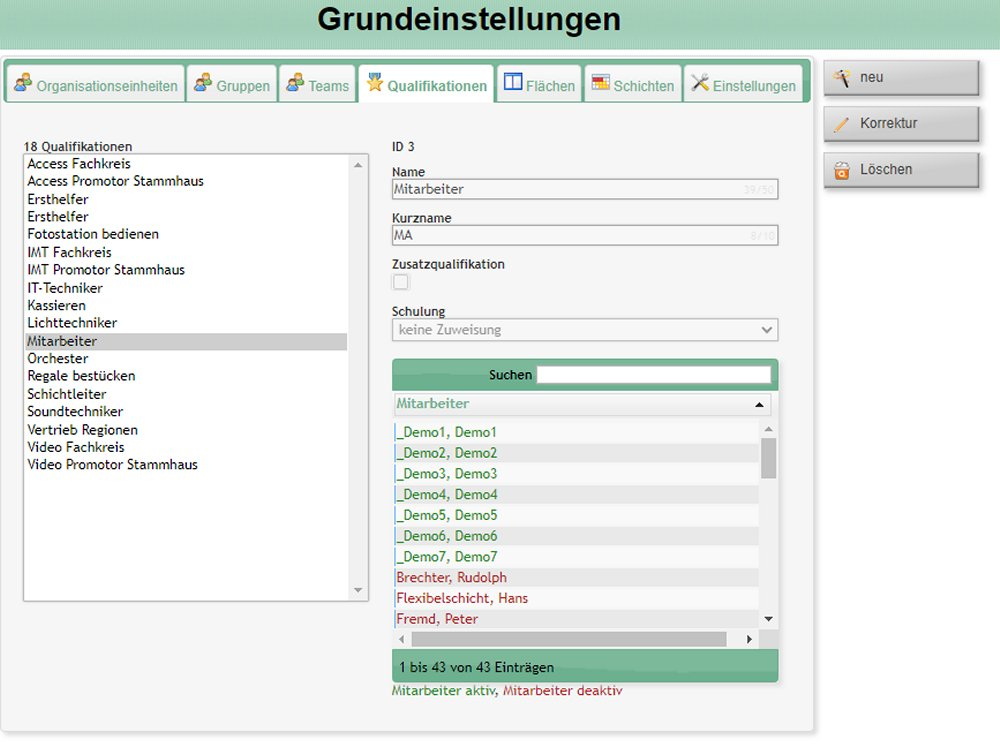Open the Schulung dropdown
This screenshot has width=1000, height=755.
(585, 330)
